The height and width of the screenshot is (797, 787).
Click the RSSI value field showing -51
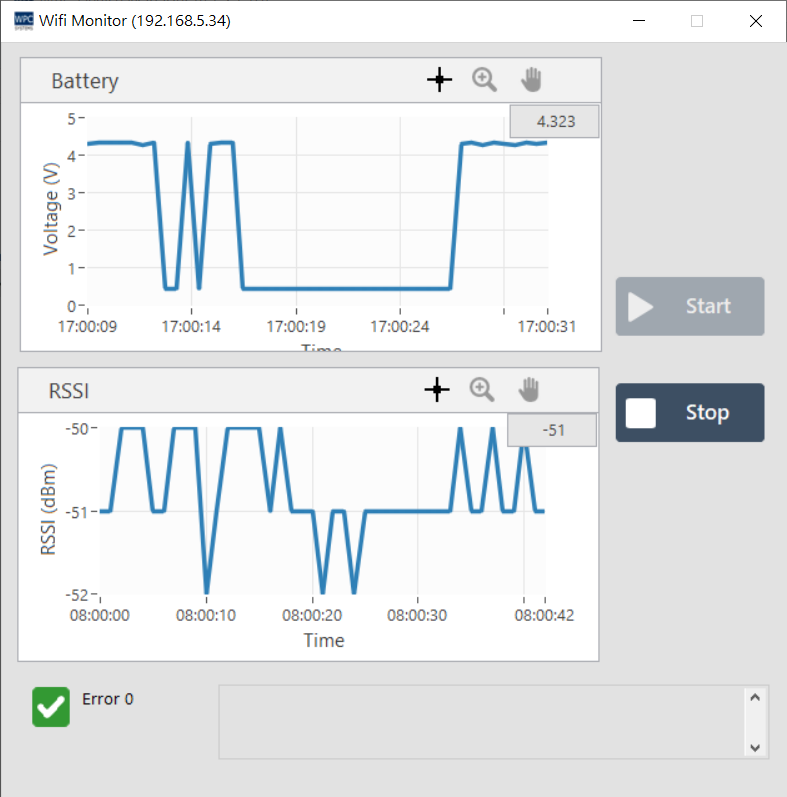click(552, 430)
